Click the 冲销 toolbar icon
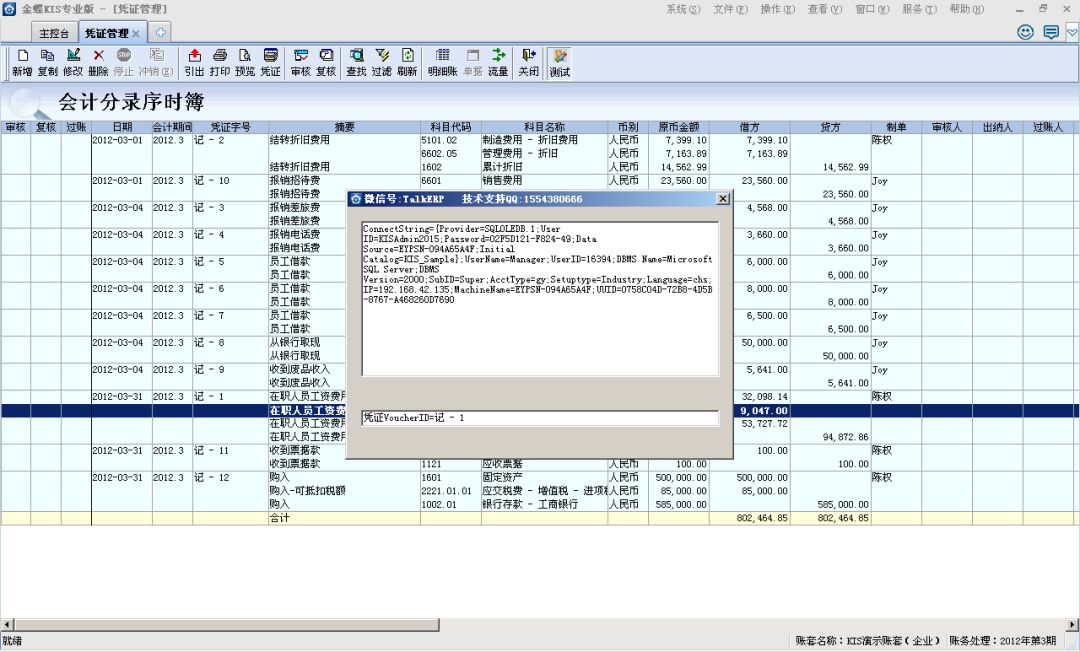The width and height of the screenshot is (1080, 652). pos(156,62)
